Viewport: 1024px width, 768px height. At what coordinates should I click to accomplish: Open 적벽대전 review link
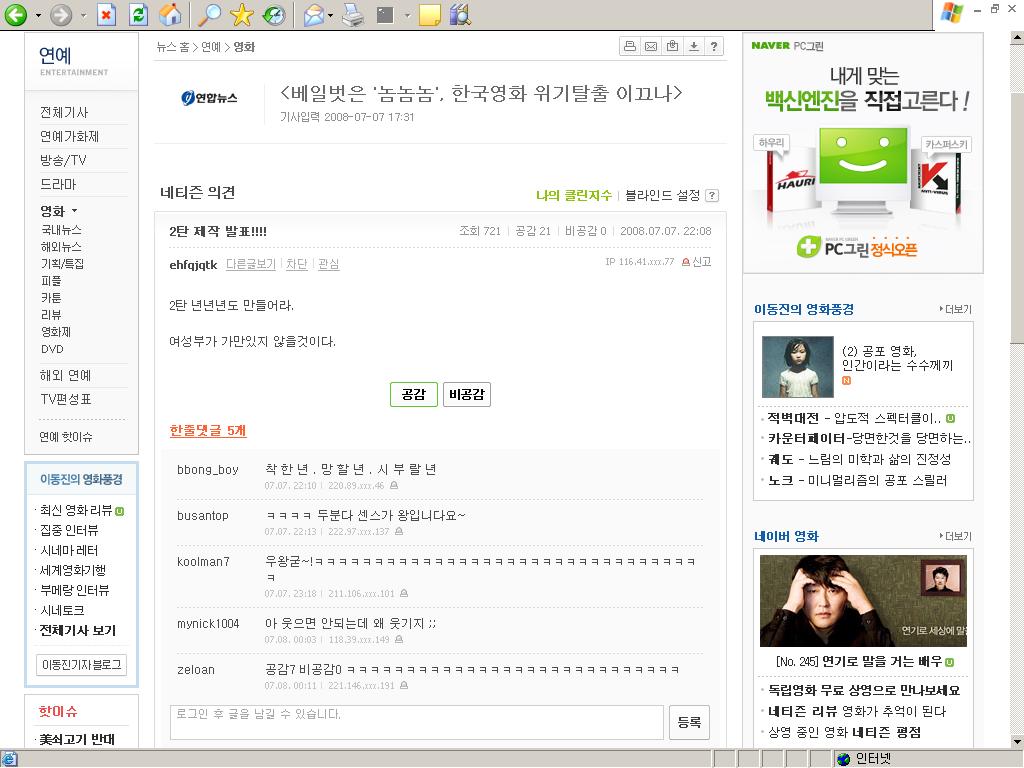[854, 418]
